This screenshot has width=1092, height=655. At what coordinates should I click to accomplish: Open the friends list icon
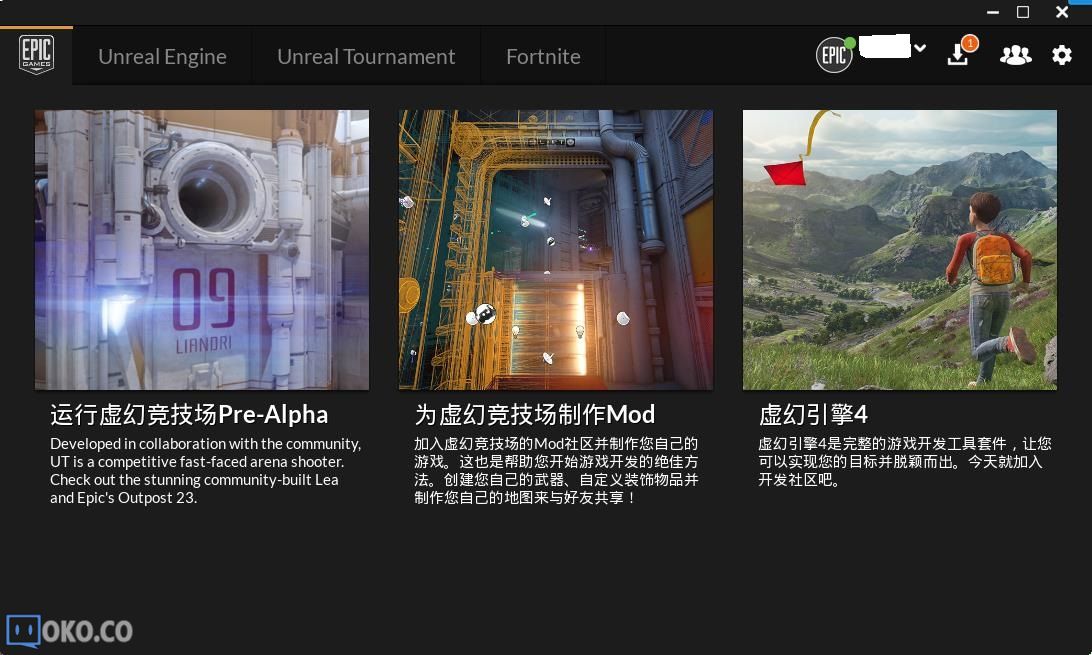(x=1015, y=56)
